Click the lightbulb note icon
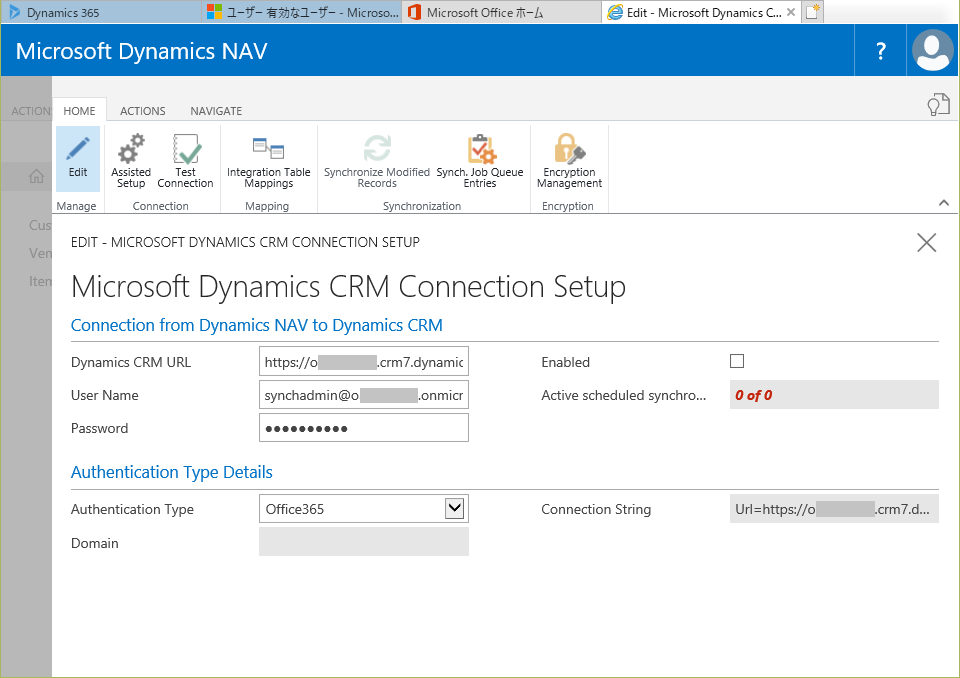Image resolution: width=960 pixels, height=678 pixels. point(938,105)
